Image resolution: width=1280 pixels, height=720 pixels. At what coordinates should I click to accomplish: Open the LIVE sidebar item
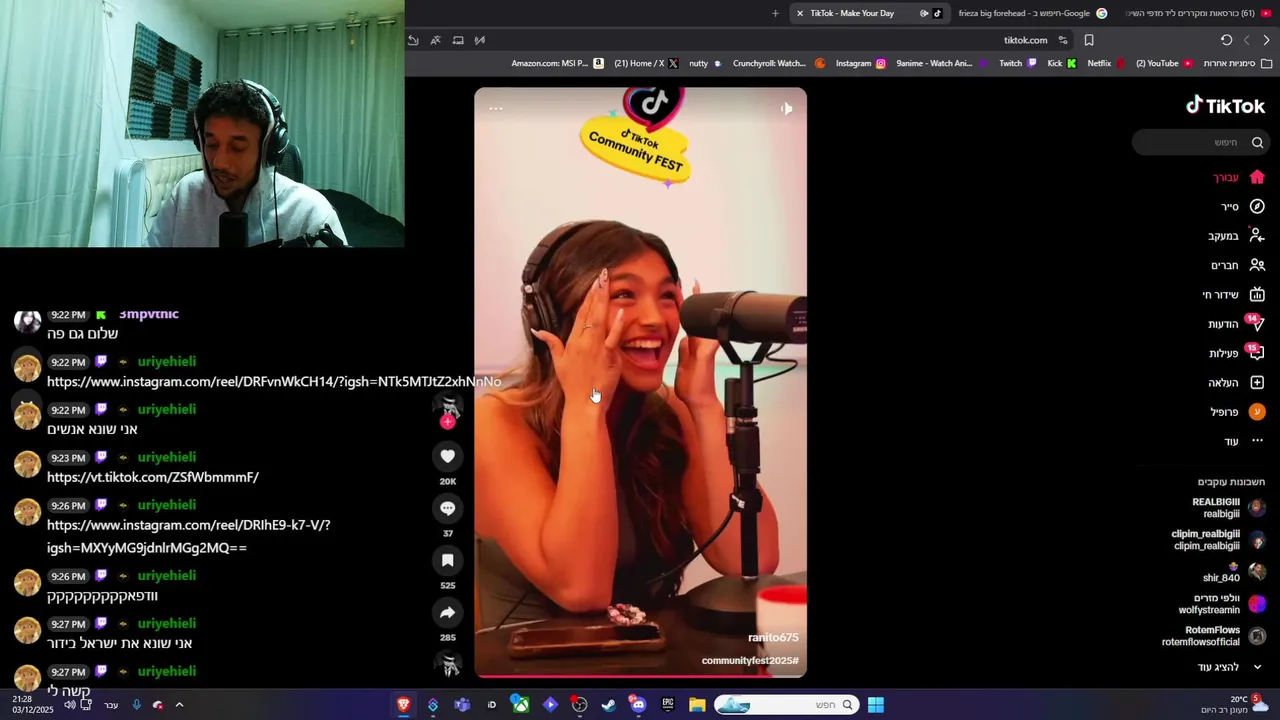coord(1233,294)
